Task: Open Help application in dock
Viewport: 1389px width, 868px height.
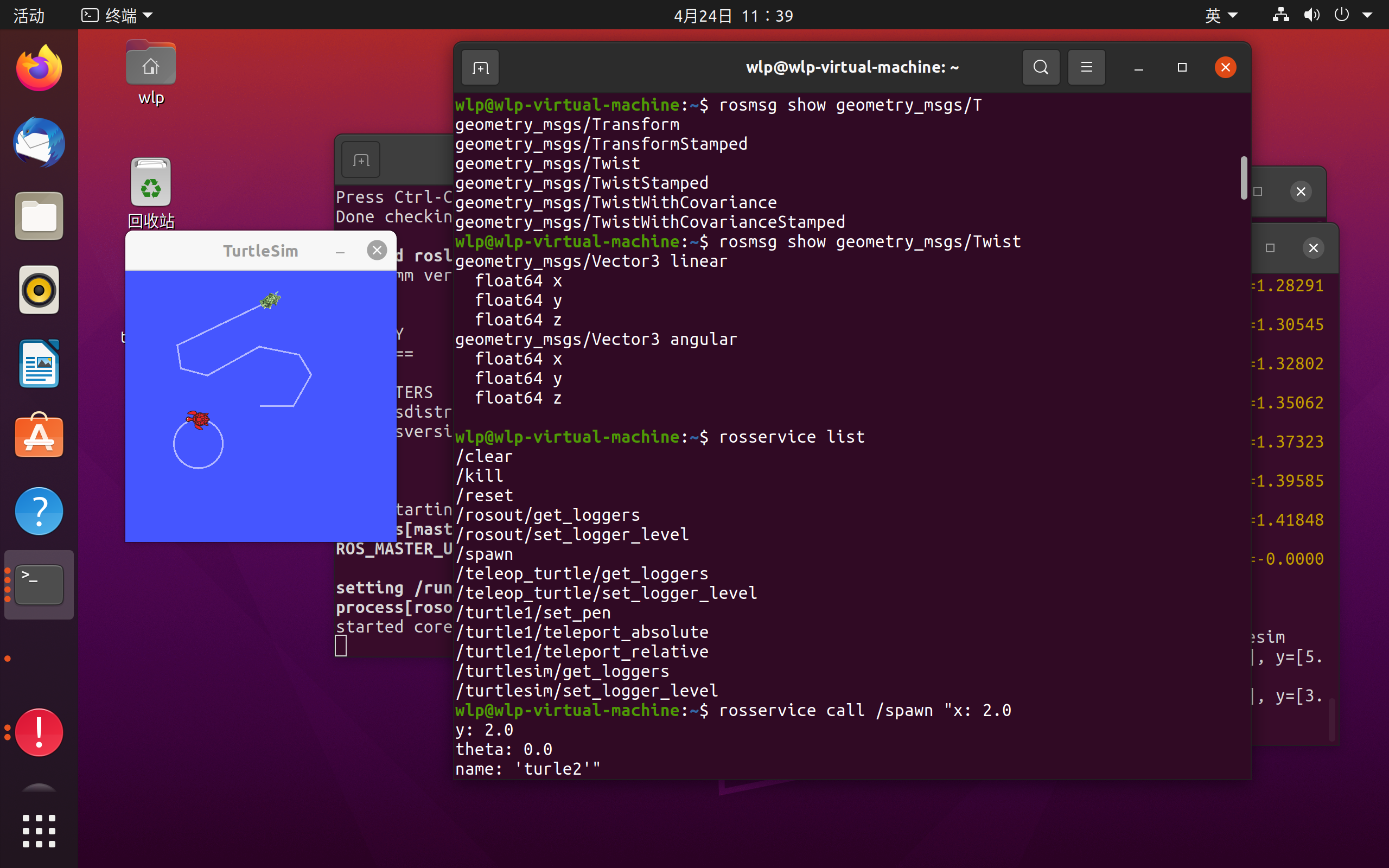Action: [39, 511]
